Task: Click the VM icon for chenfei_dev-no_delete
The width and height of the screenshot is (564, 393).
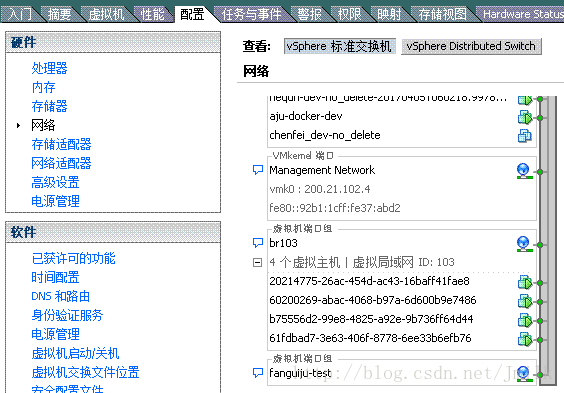Action: pos(524,136)
